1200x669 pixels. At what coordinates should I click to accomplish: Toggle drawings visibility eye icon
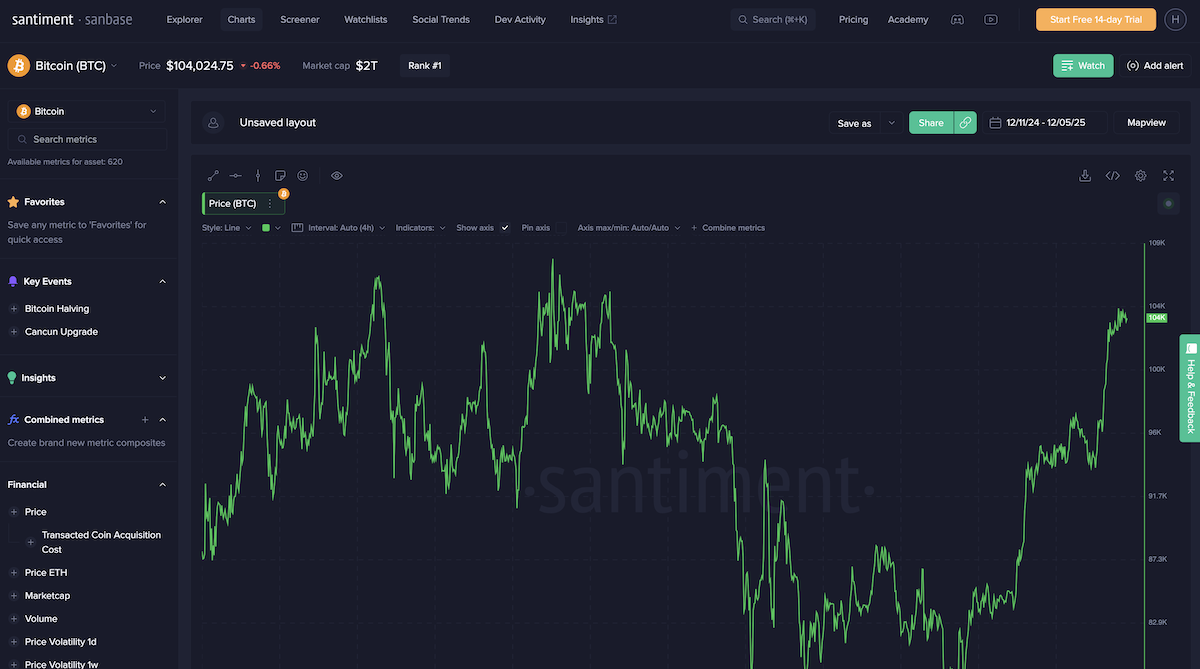coord(337,176)
